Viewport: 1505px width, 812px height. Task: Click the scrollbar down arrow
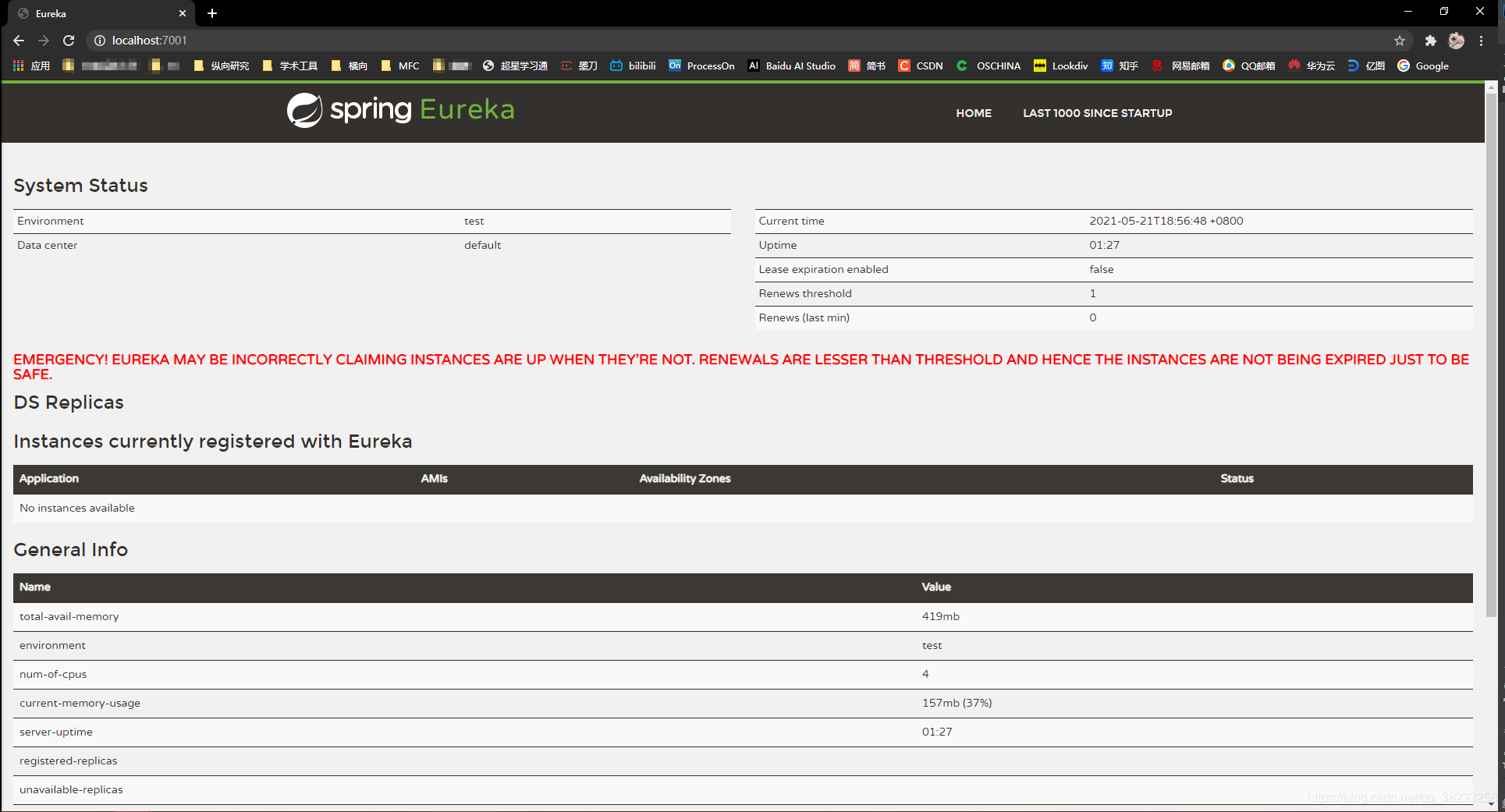coord(1491,803)
